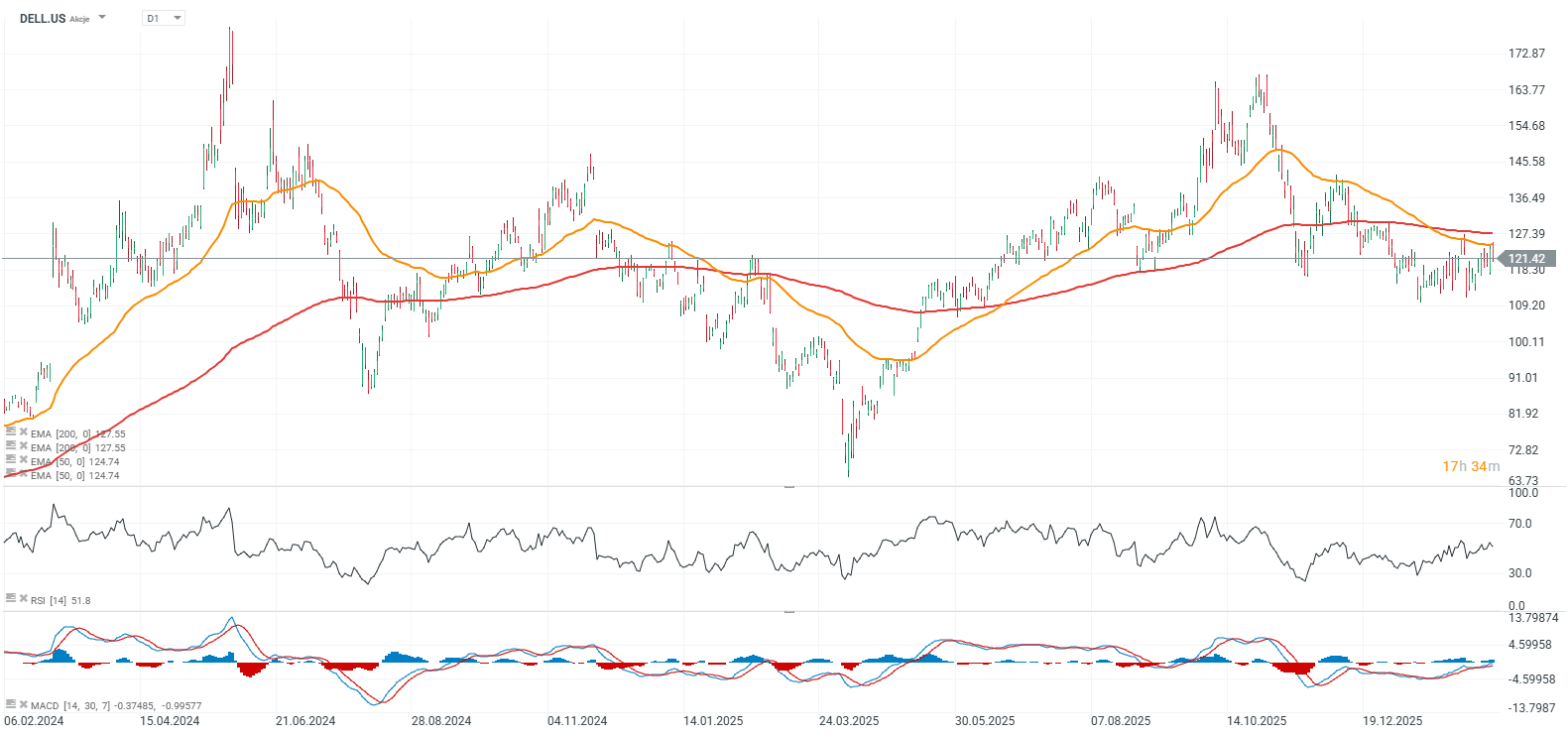Open settings for the RSI indicator
Image resolution: width=1568 pixels, height=738 pixels.
pyautogui.click(x=11, y=599)
